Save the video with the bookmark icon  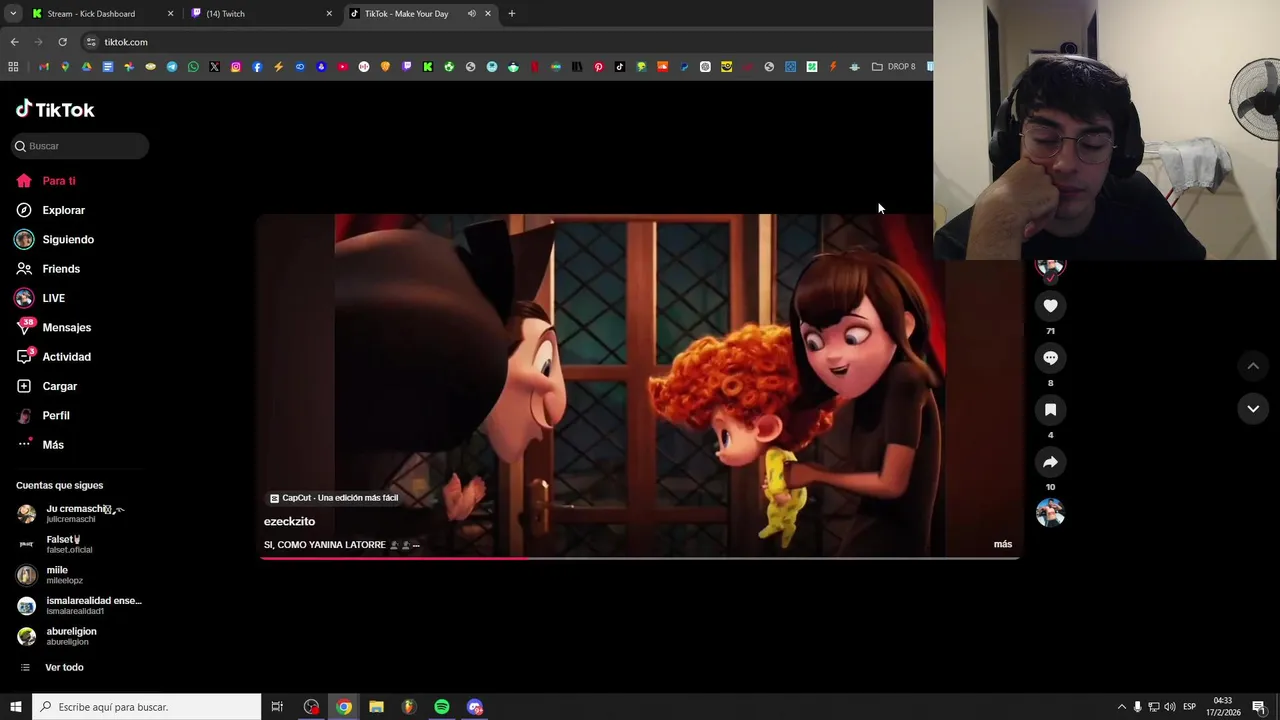coord(1050,410)
